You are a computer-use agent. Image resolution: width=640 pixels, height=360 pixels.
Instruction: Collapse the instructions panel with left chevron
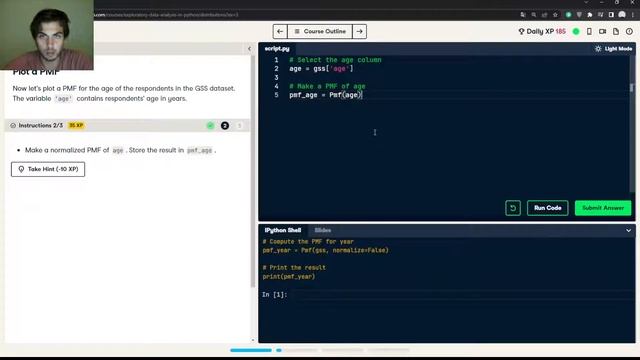[x=249, y=49]
